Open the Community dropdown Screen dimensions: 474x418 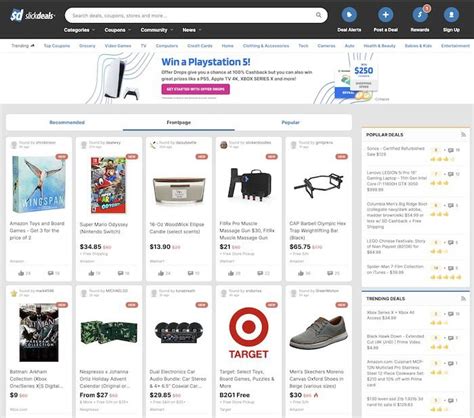click(x=157, y=30)
